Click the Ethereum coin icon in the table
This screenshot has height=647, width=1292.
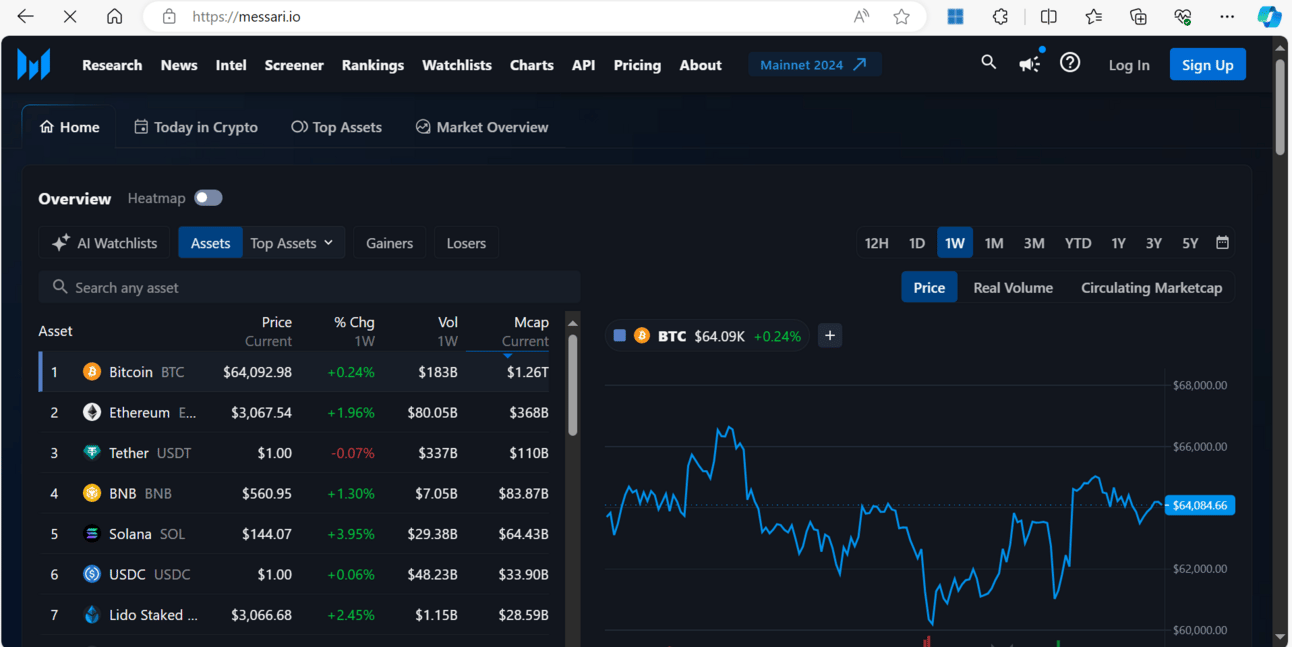[92, 412]
